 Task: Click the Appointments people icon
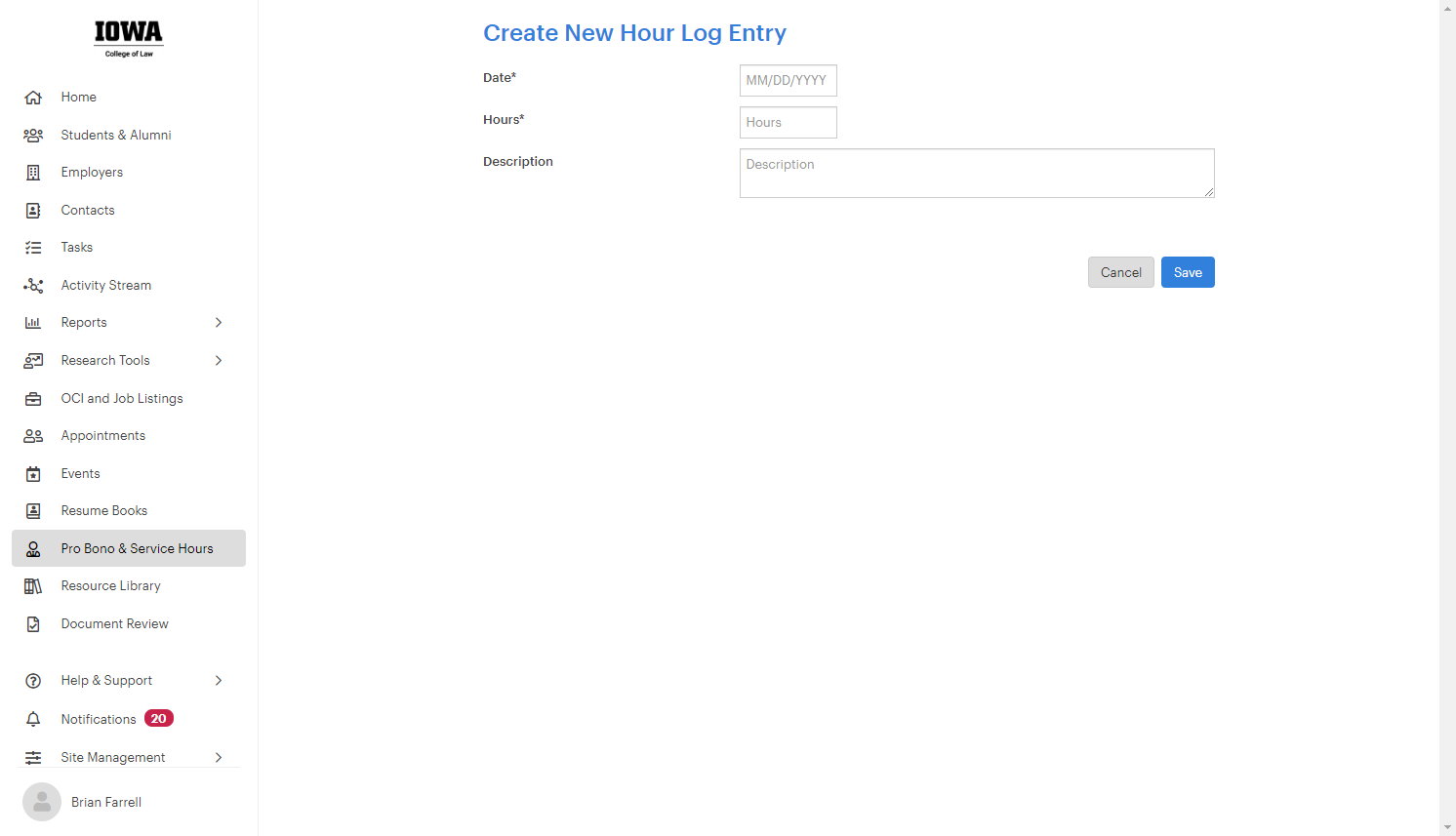click(33, 436)
